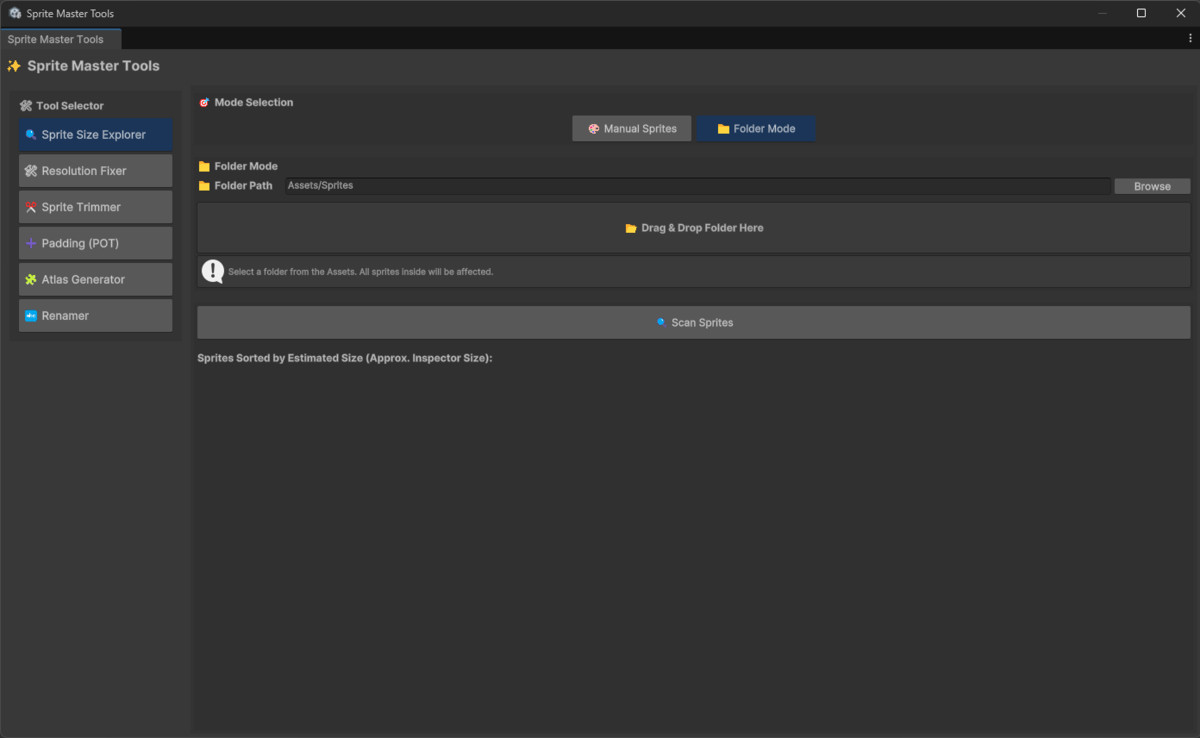
Task: Choose the Padding (POT) tool
Action: [x=95, y=243]
